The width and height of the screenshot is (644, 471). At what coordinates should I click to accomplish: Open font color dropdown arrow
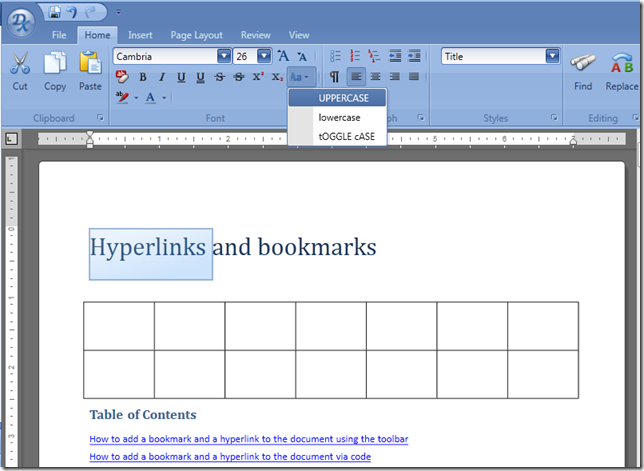(164, 98)
